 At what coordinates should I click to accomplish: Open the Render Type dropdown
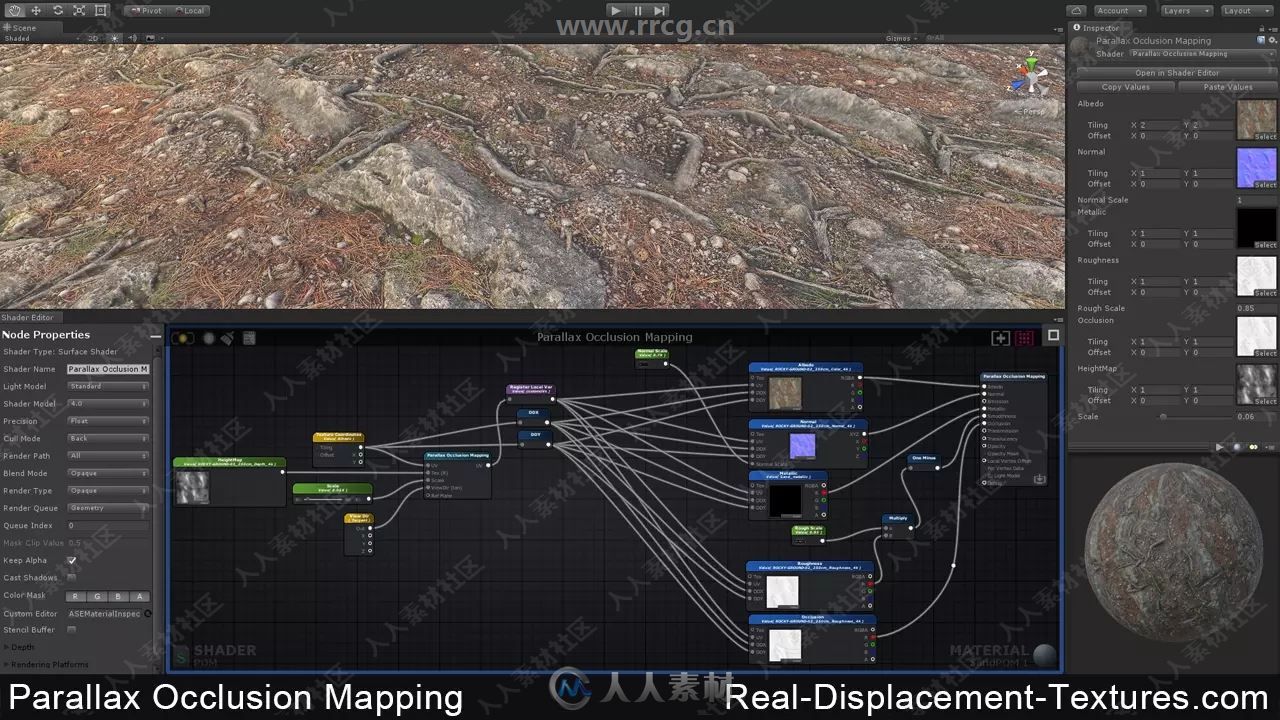coord(108,491)
